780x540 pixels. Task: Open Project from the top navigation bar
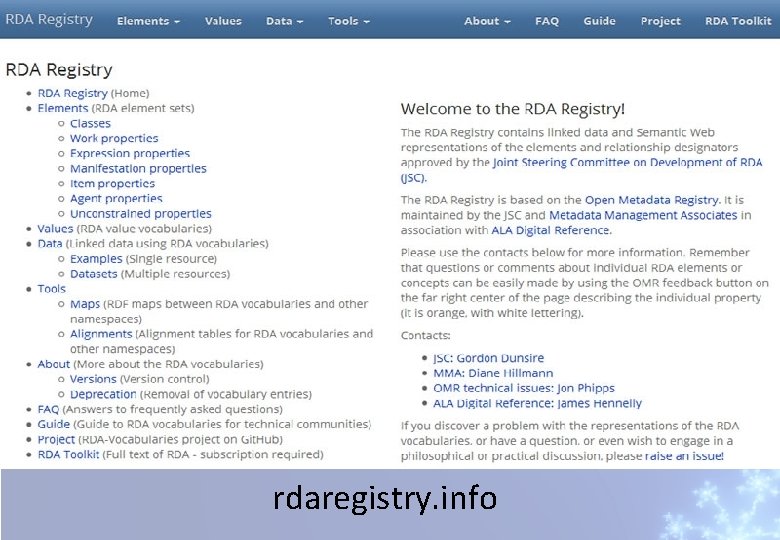click(661, 21)
